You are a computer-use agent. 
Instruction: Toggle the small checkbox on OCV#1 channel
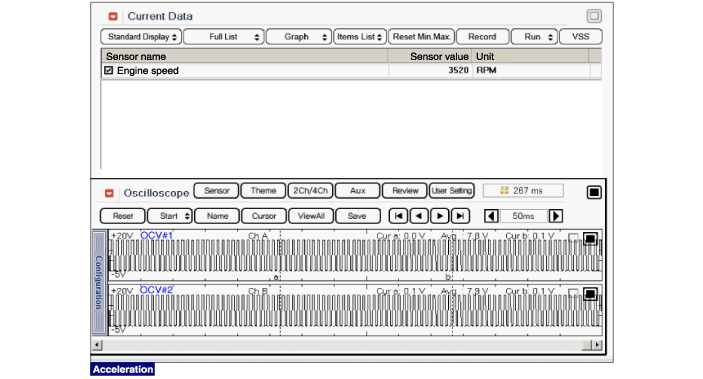click(573, 237)
